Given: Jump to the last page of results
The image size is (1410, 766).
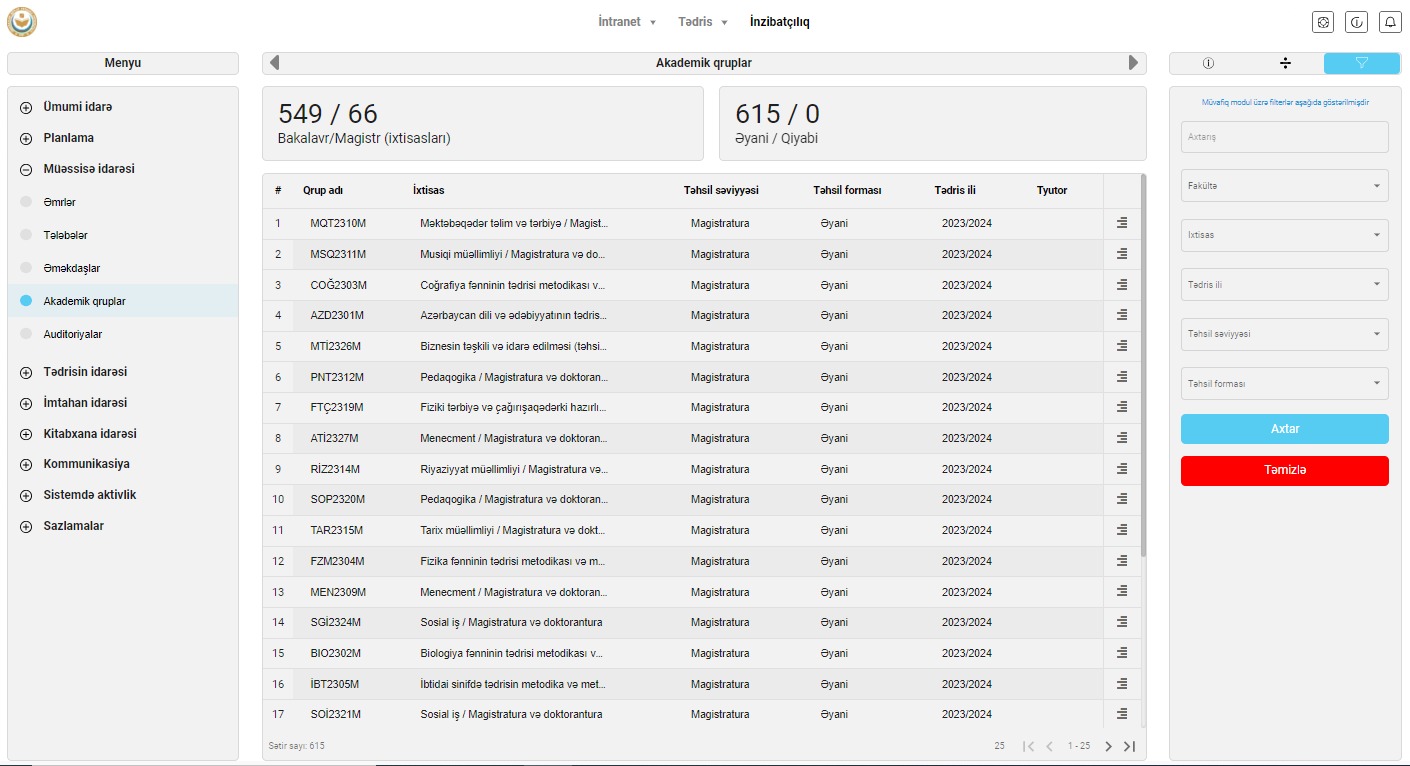Looking at the screenshot, I should point(1130,746).
